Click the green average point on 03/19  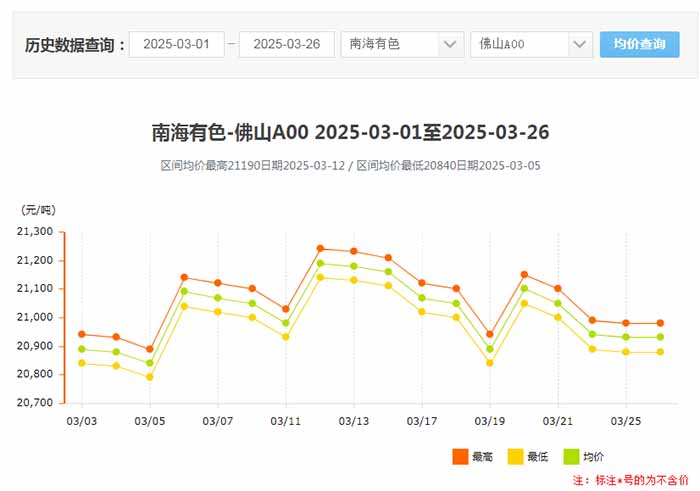pyautogui.click(x=489, y=350)
